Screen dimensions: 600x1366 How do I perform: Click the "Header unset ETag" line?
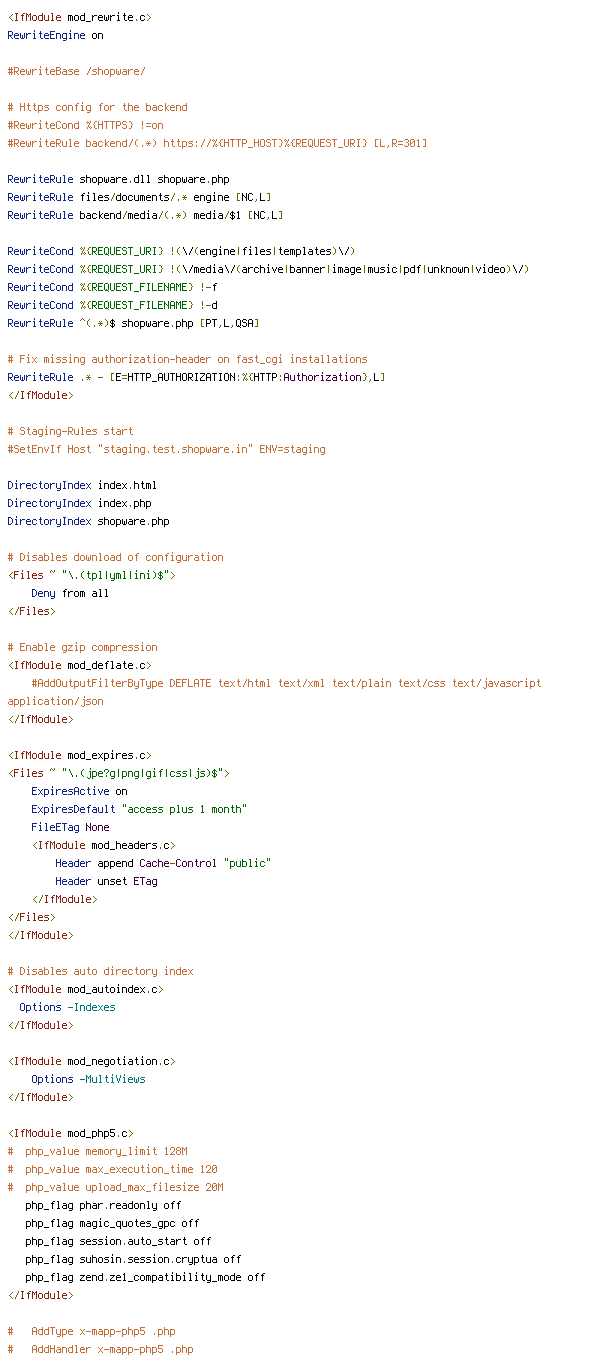point(106,882)
